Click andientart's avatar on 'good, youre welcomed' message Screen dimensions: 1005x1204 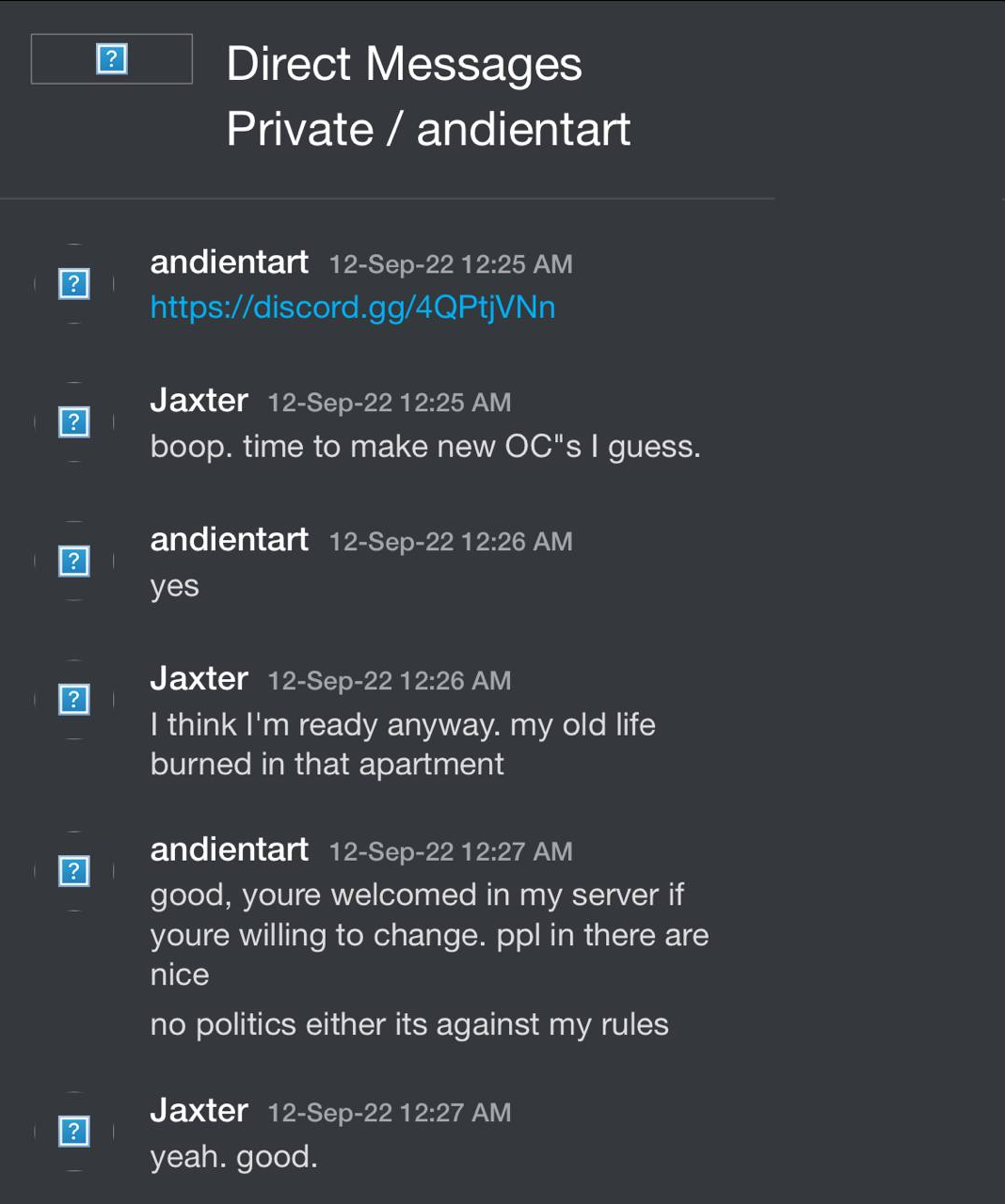pyautogui.click(x=74, y=871)
